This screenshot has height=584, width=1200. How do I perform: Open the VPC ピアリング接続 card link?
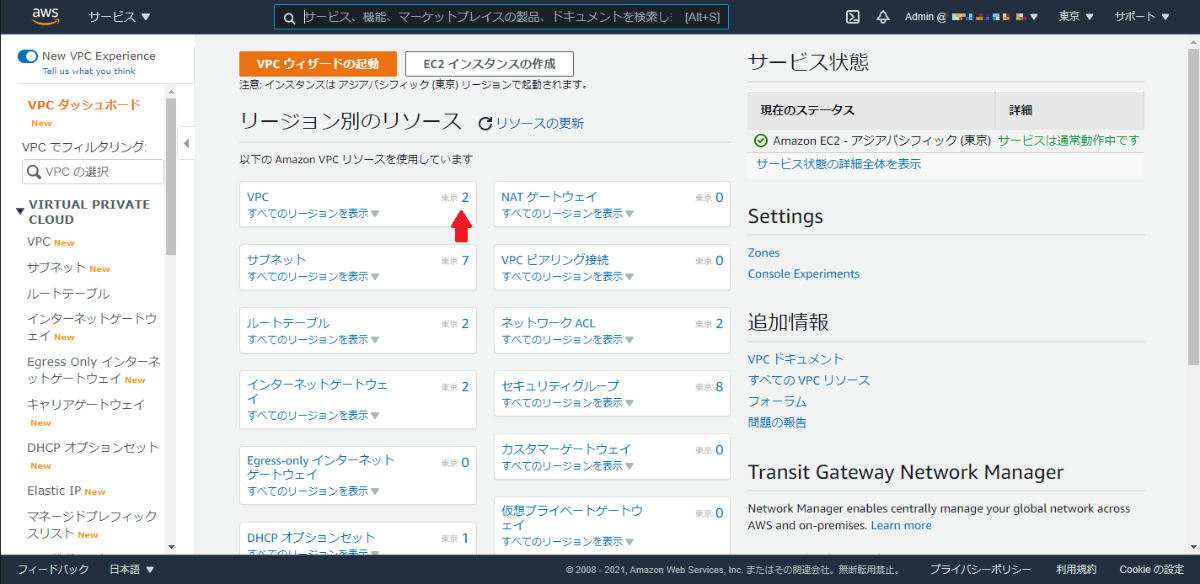coord(555,260)
